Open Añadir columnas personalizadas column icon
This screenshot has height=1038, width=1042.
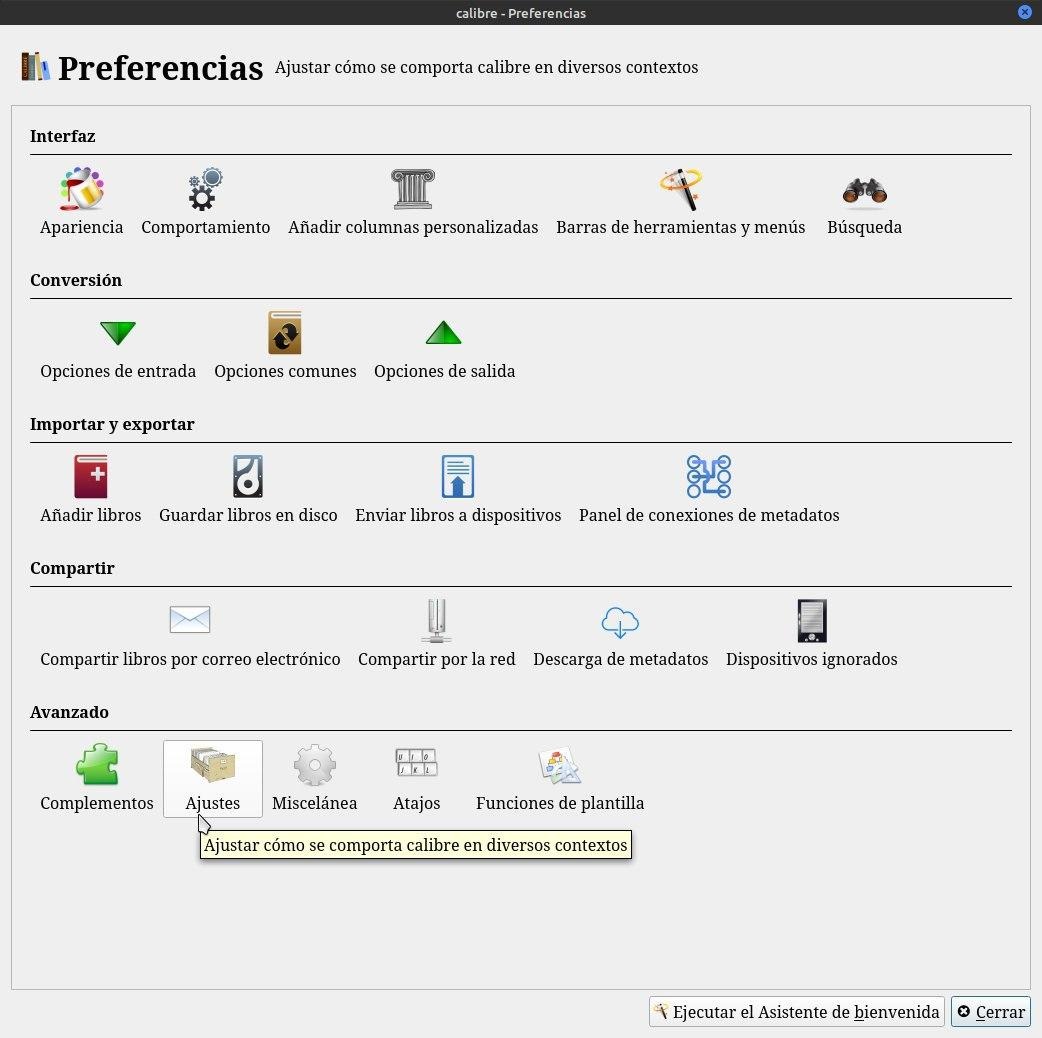[x=413, y=189]
